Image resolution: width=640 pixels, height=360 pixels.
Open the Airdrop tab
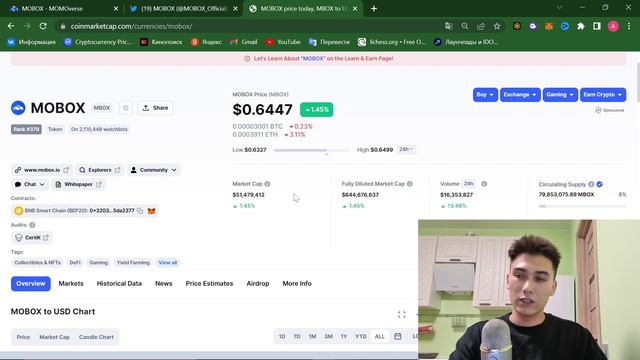click(x=258, y=284)
